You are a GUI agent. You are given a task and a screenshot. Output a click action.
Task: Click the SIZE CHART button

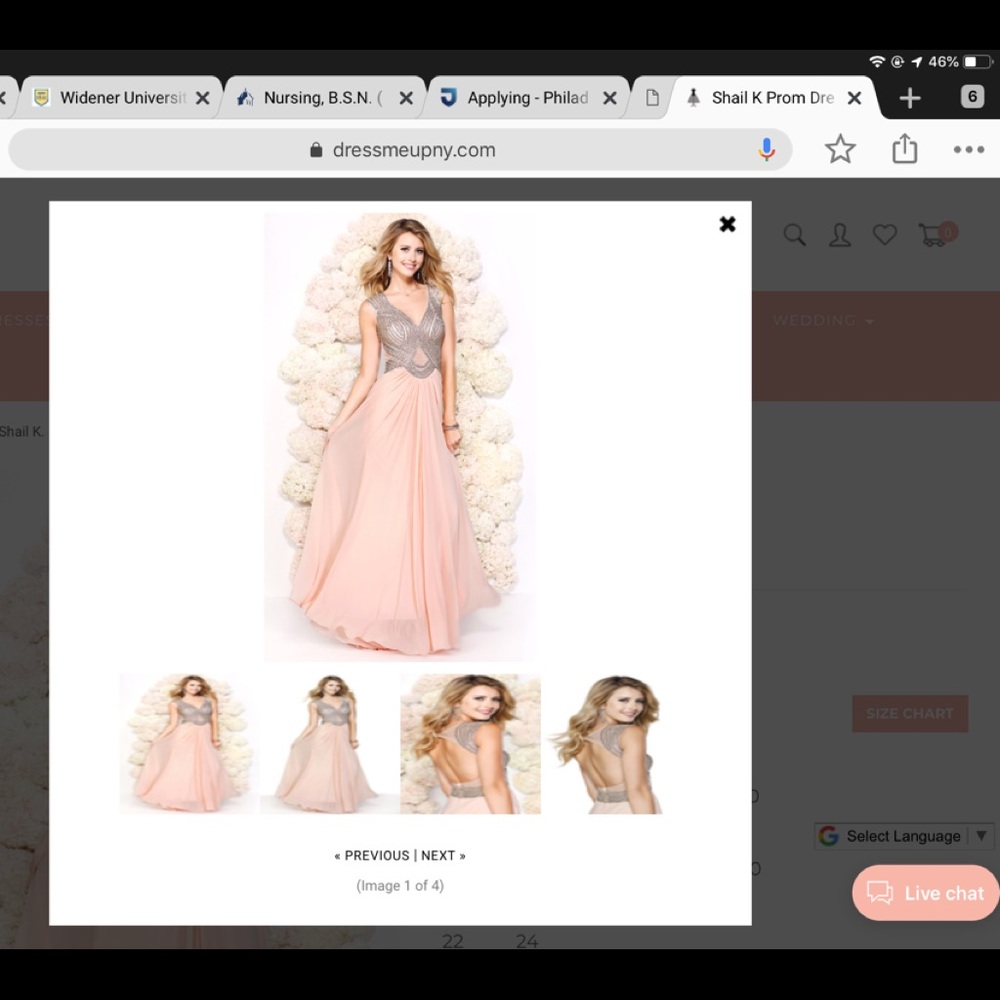pyautogui.click(x=909, y=713)
